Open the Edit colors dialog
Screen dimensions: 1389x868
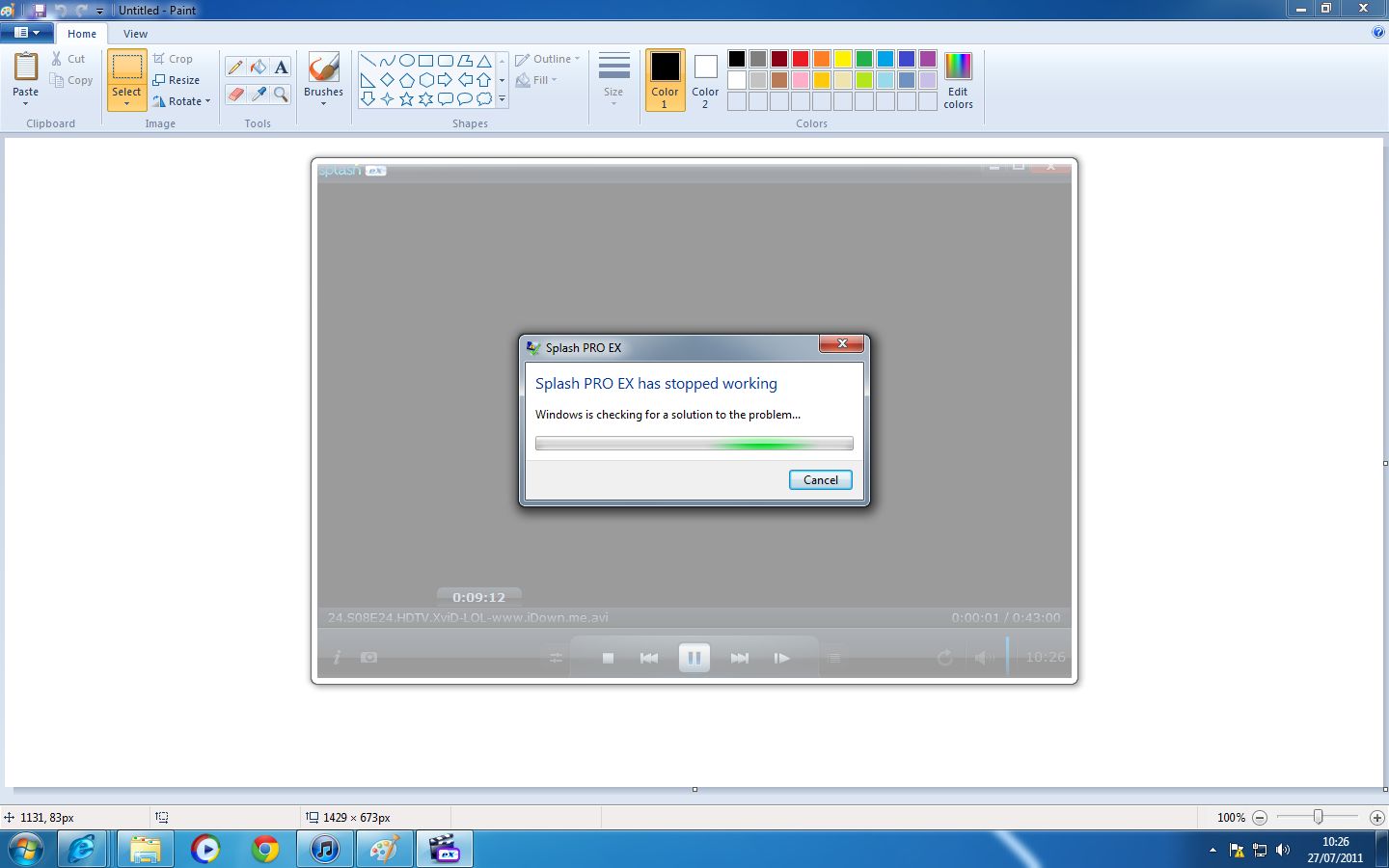(958, 80)
